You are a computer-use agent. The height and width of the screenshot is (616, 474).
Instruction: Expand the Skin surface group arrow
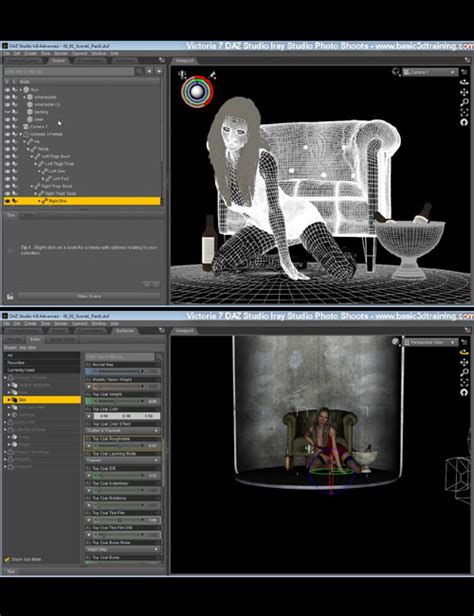8,400
